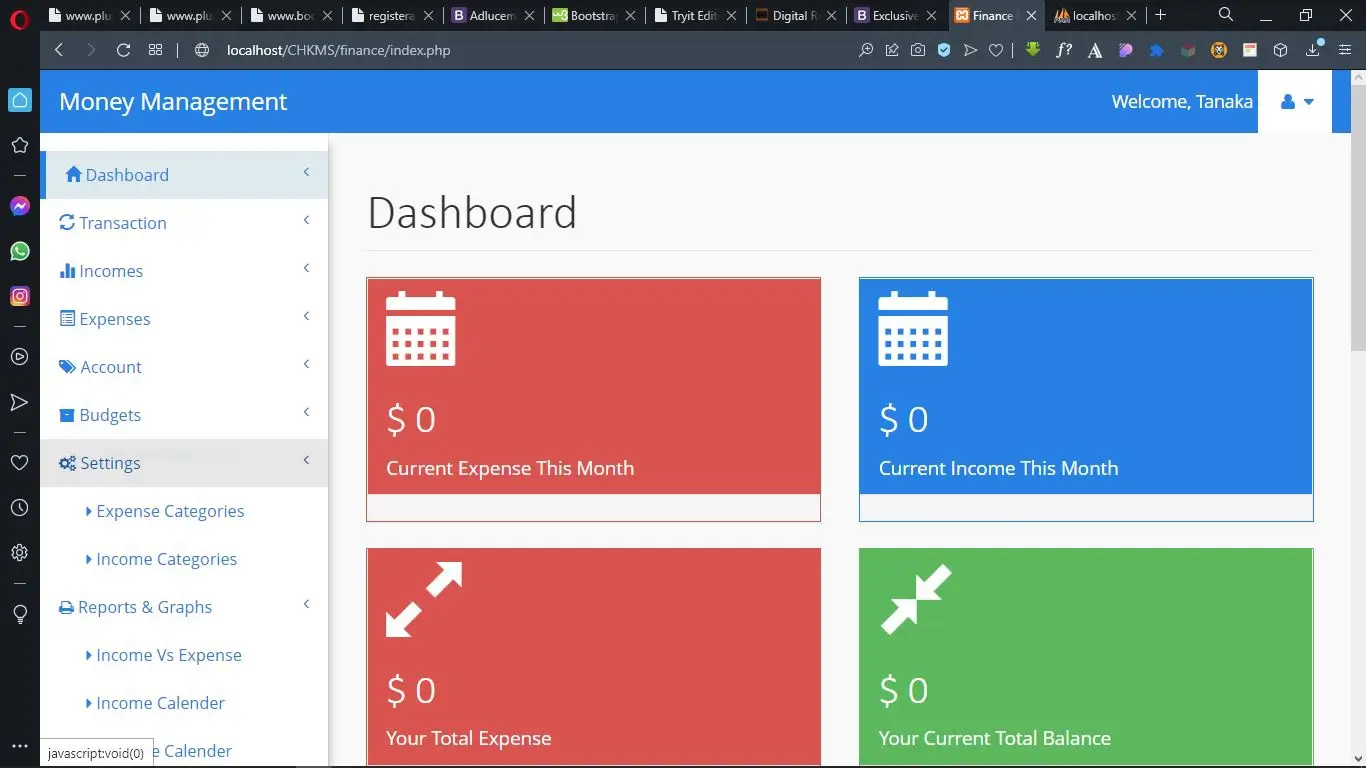Image resolution: width=1366 pixels, height=768 pixels.
Task: Open WhatsApp from the Opera sidebar
Action: pos(19,251)
